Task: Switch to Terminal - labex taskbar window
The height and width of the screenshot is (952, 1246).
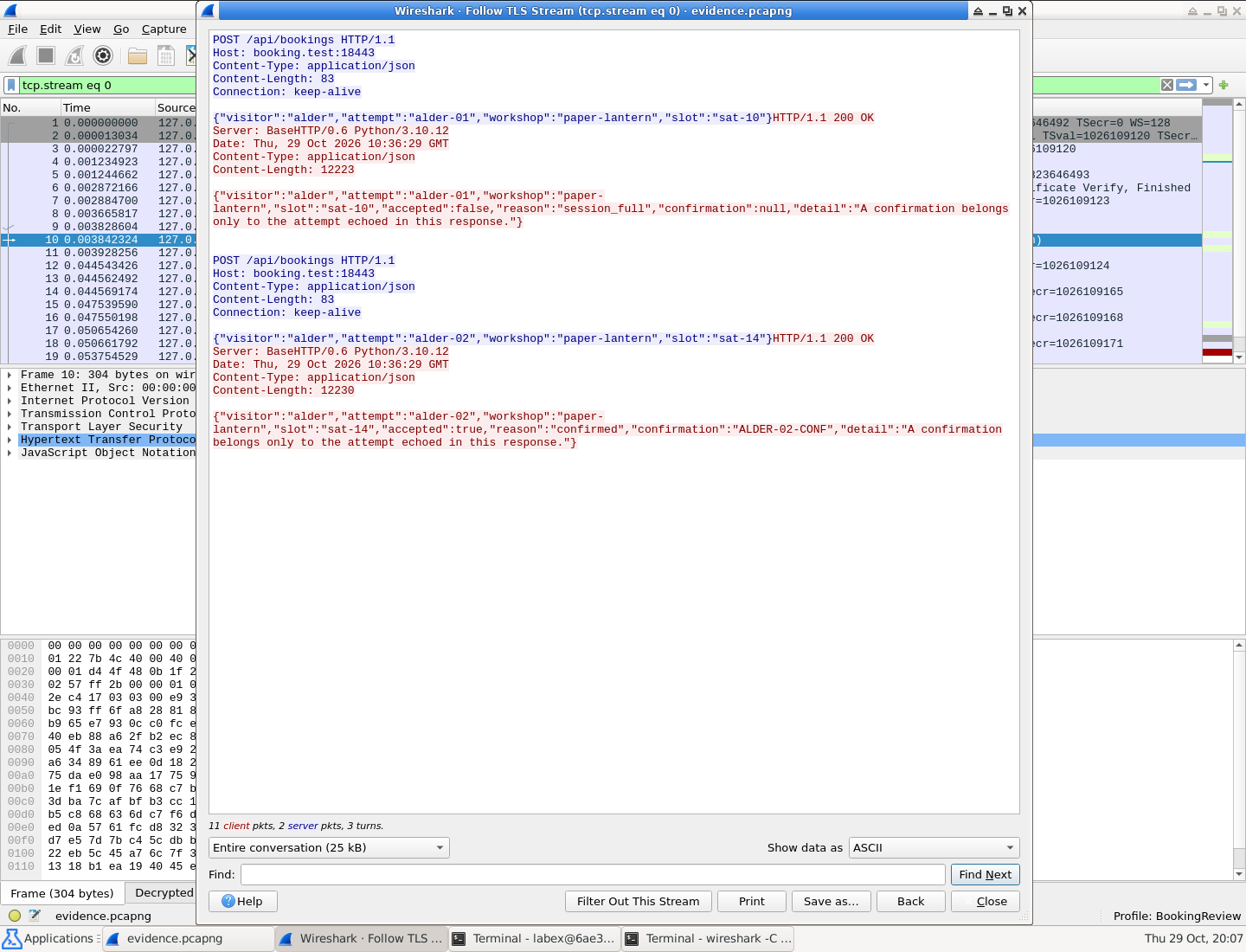Action: point(535,939)
